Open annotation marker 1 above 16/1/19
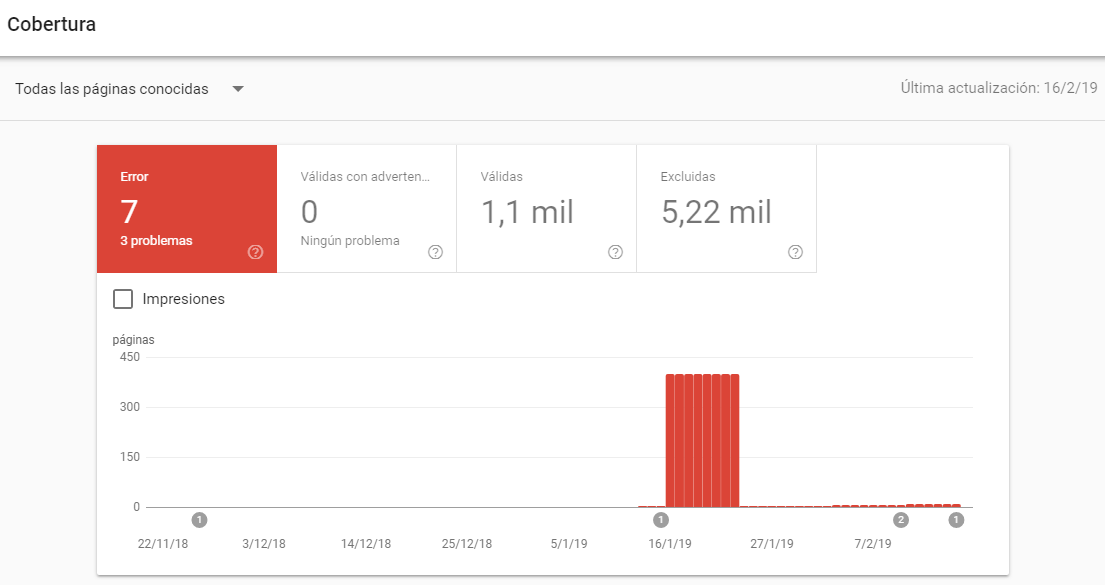Viewport: 1105px width, 585px height. pyautogui.click(x=660, y=520)
